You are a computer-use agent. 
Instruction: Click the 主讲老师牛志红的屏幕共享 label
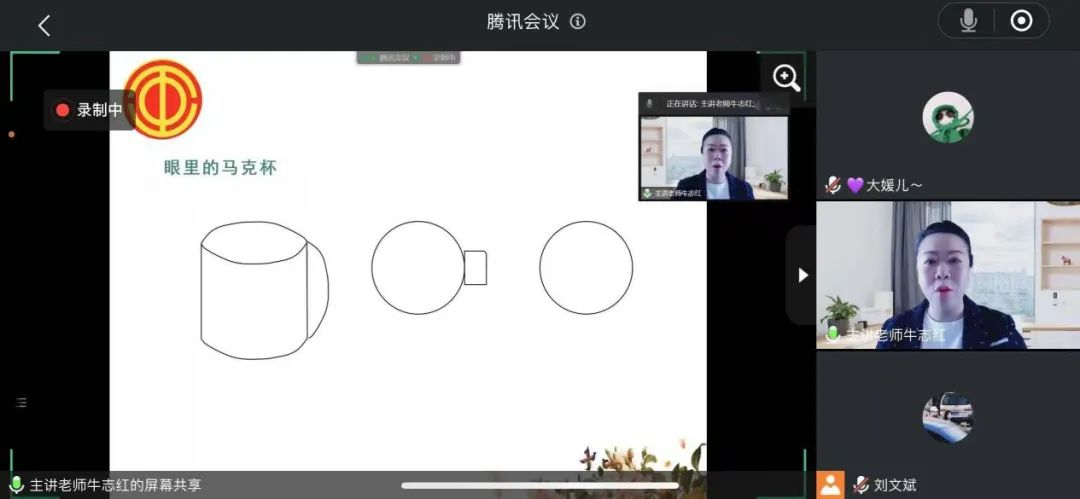(115, 485)
